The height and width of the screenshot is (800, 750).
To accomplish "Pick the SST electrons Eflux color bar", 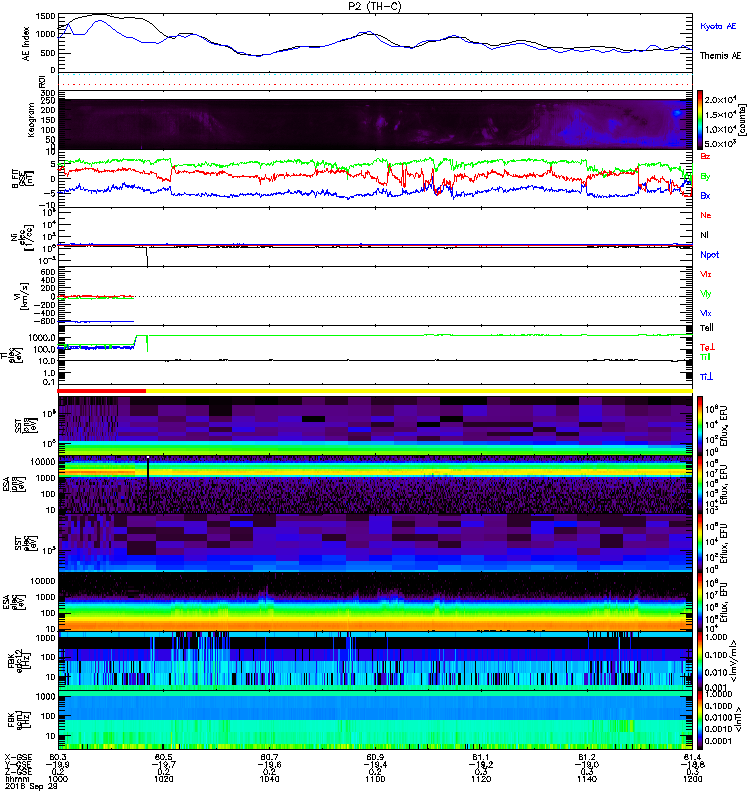I will (700, 543).
